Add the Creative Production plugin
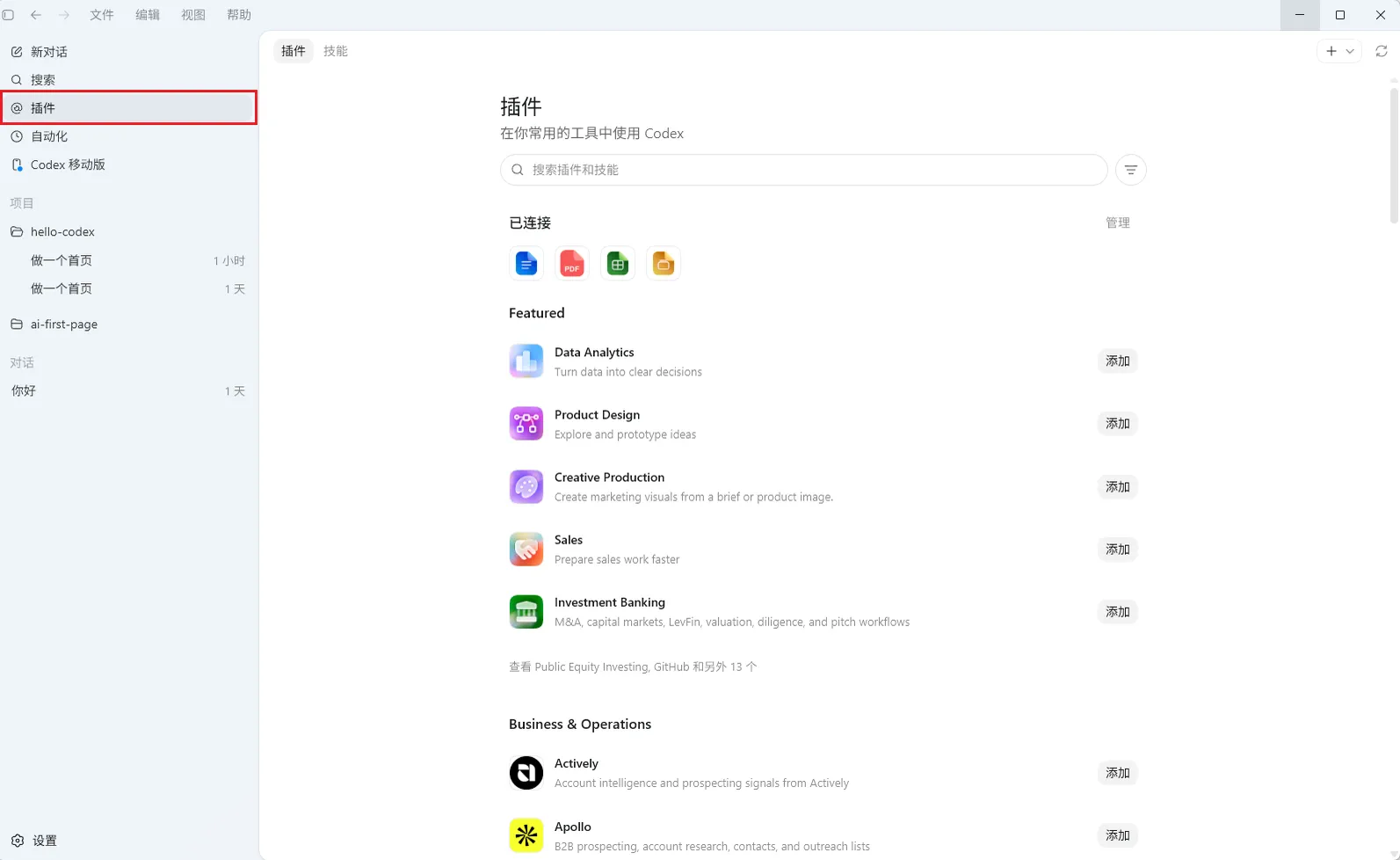This screenshot has width=1400, height=860. point(1118,487)
